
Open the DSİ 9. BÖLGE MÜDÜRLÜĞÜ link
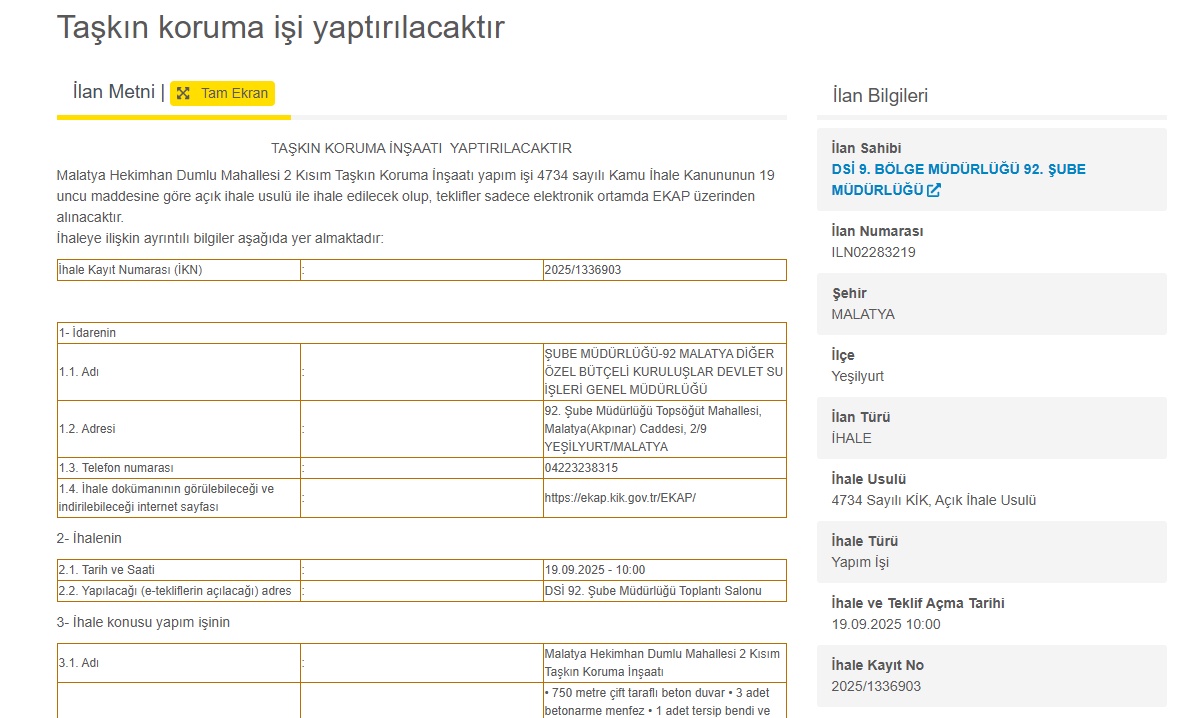point(957,169)
